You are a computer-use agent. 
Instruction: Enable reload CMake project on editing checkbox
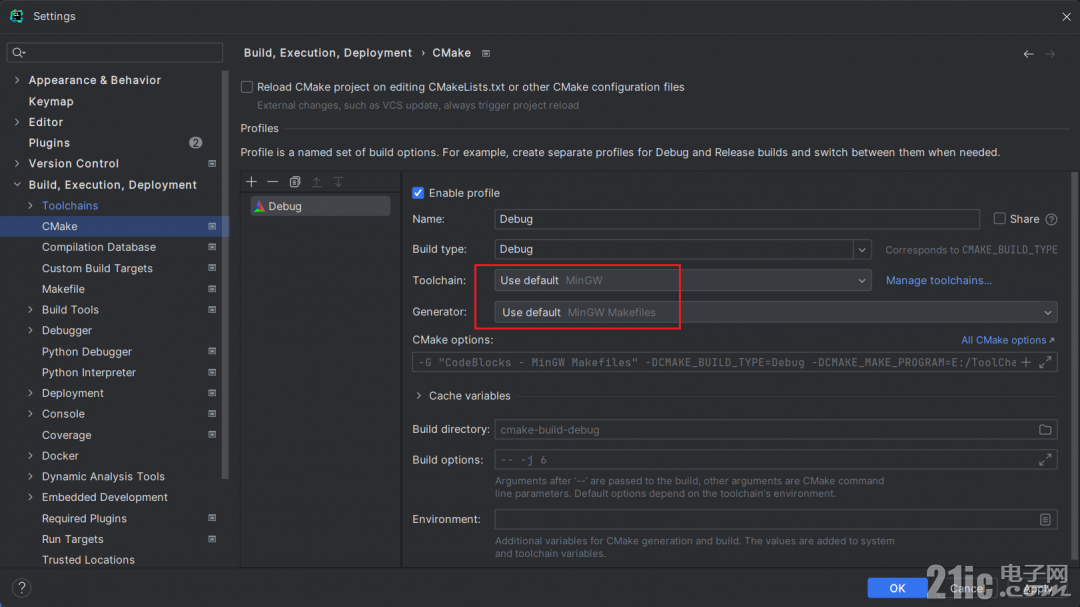click(x=247, y=87)
